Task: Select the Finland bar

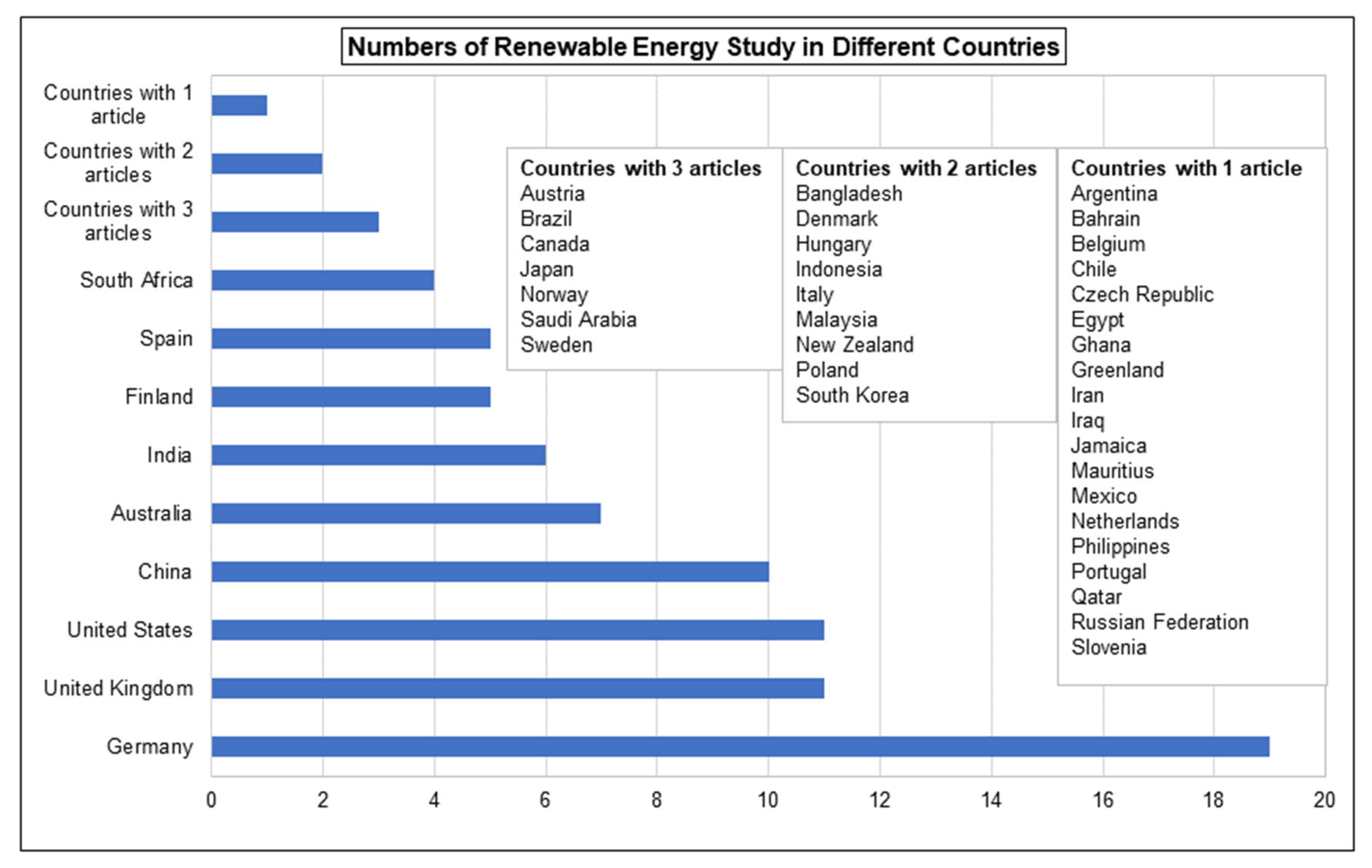Action: tap(350, 396)
